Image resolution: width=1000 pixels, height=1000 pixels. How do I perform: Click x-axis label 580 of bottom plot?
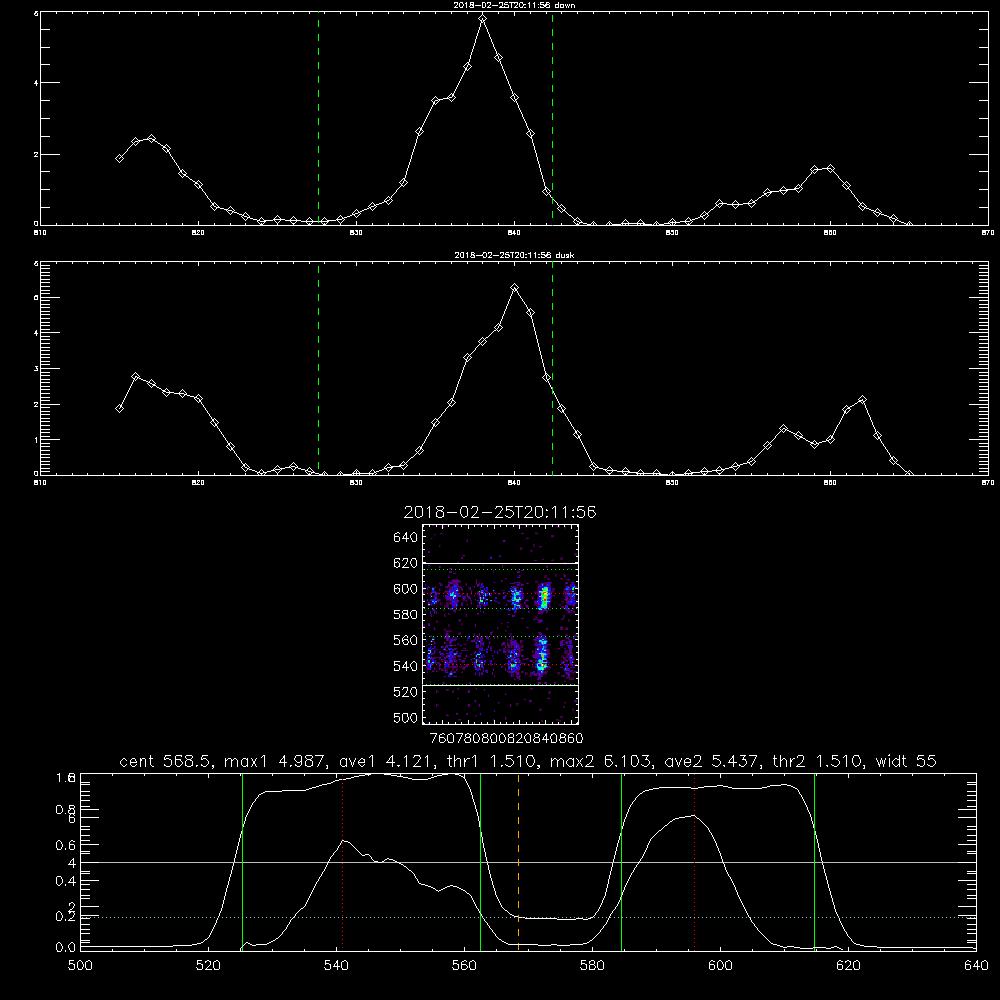click(592, 966)
